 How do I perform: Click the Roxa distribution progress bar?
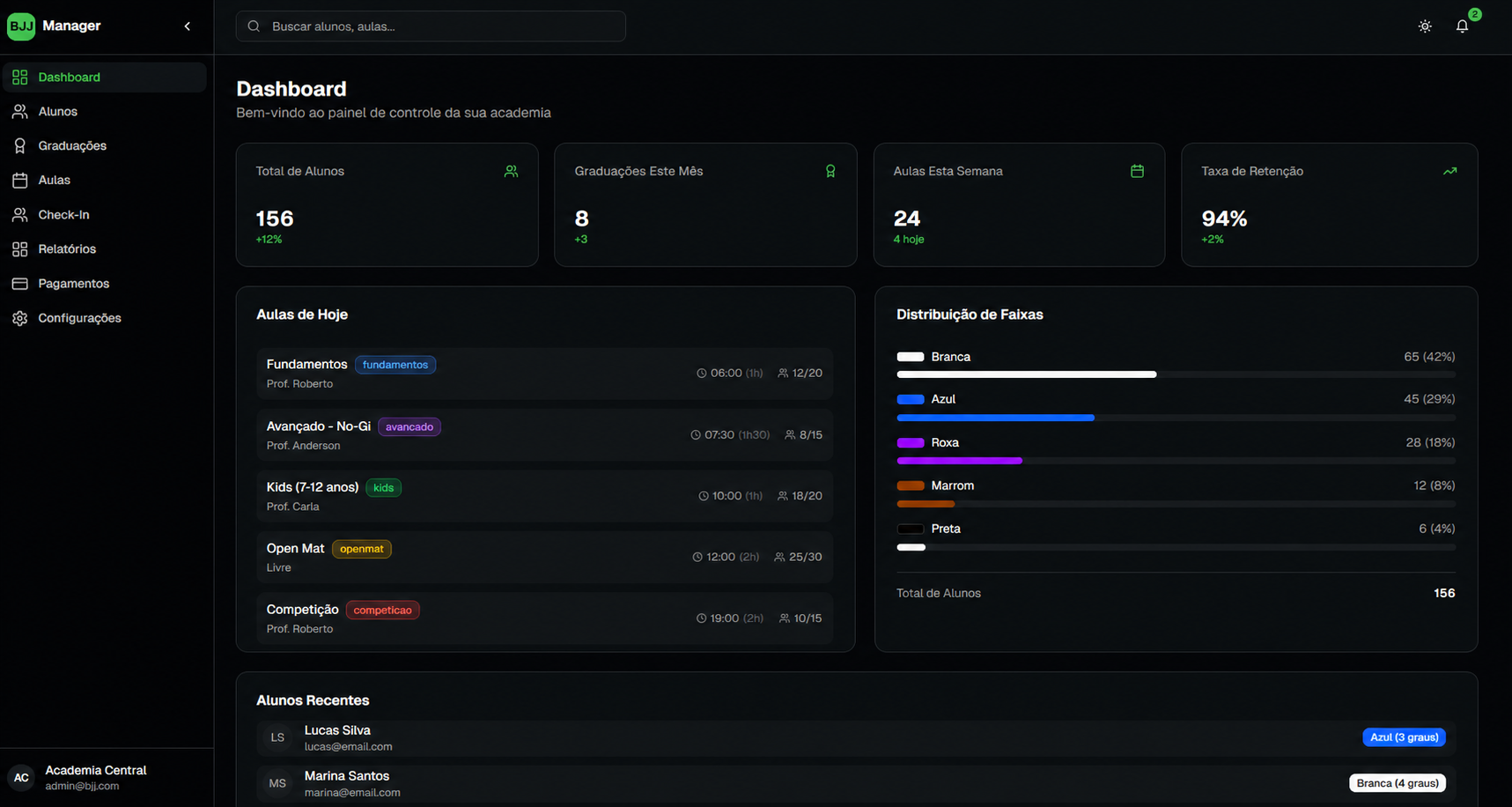pyautogui.click(x=1176, y=461)
